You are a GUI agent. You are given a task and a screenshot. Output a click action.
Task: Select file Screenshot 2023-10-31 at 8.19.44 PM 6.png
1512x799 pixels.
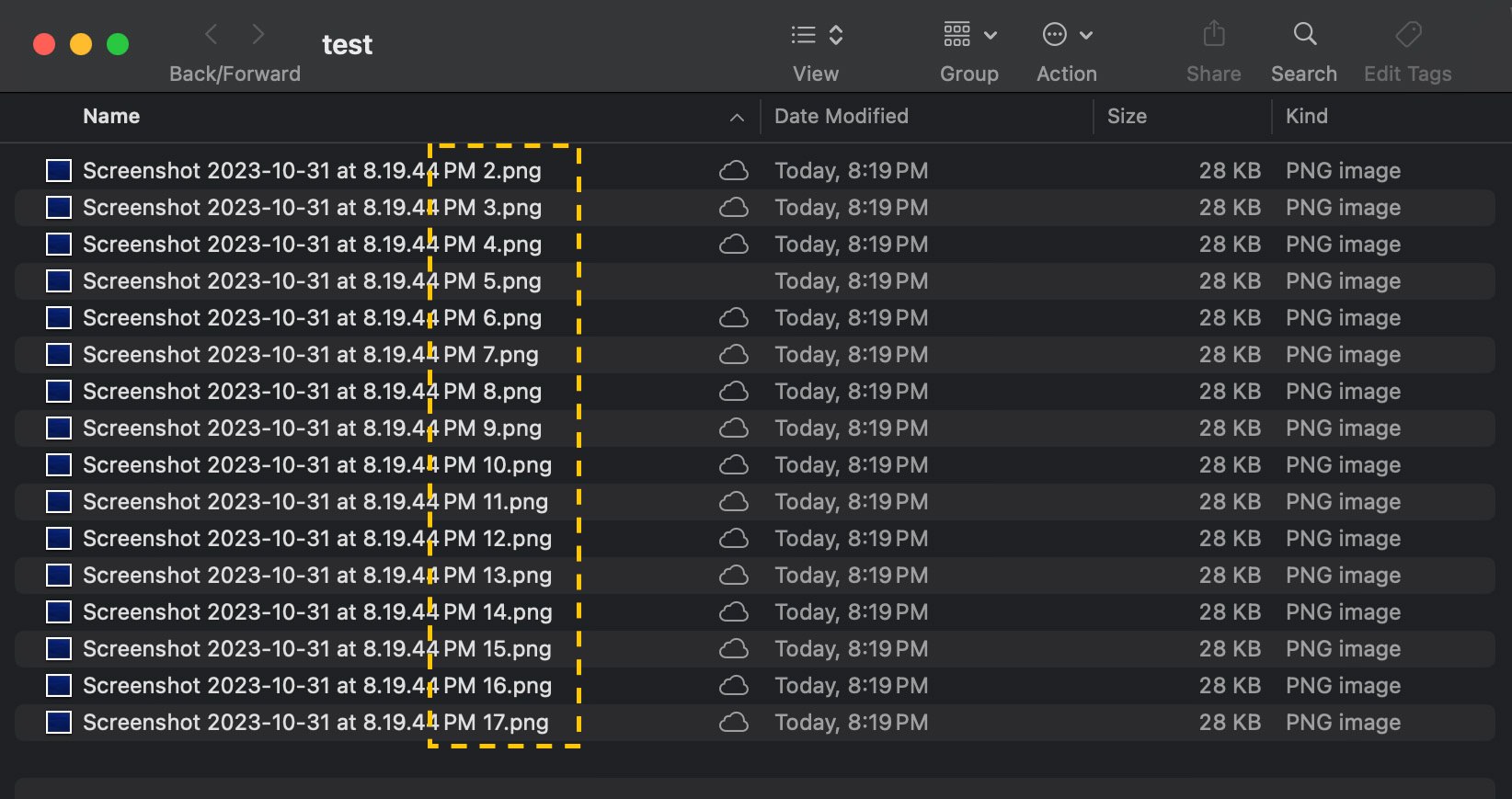[x=312, y=318]
